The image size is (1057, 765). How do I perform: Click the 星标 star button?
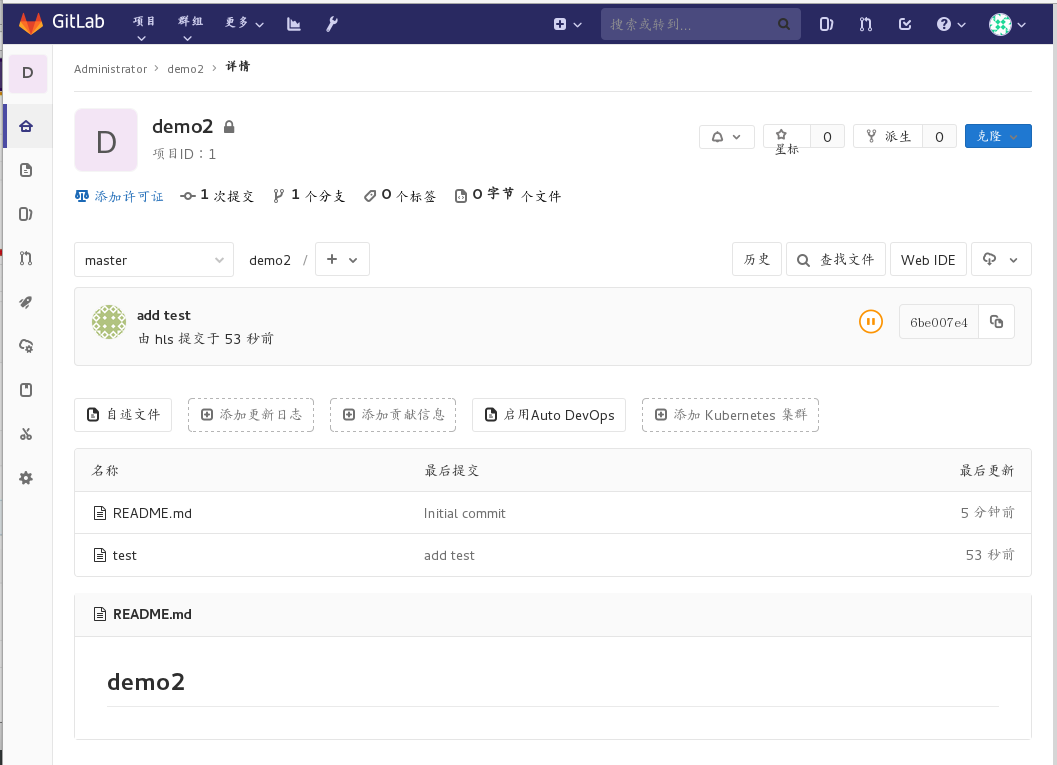[786, 137]
